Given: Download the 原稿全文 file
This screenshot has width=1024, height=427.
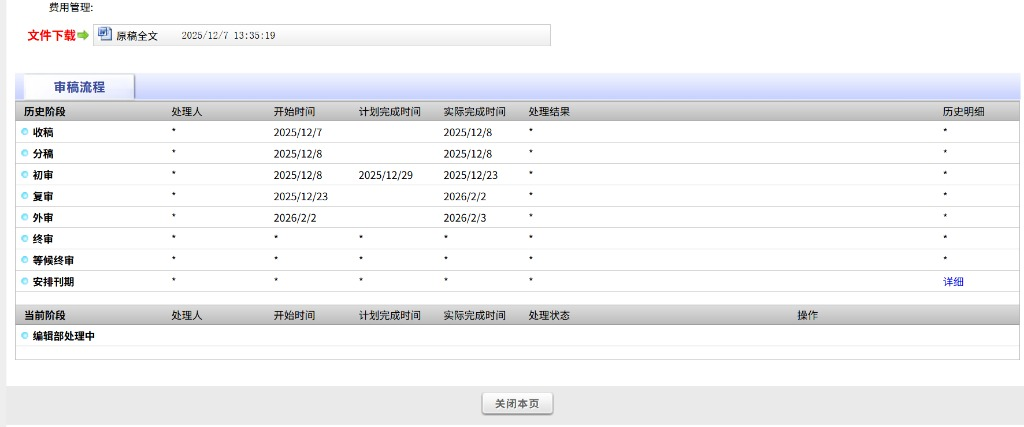Looking at the screenshot, I should coord(137,36).
